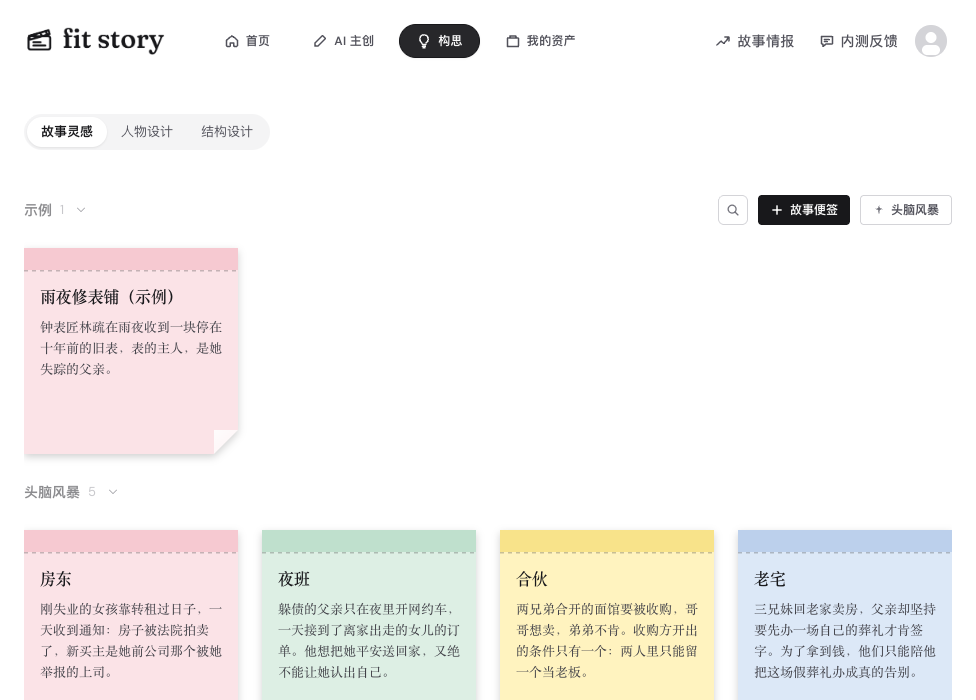
Task: Click the fit story clapperboard logo icon
Action: tap(39, 40)
